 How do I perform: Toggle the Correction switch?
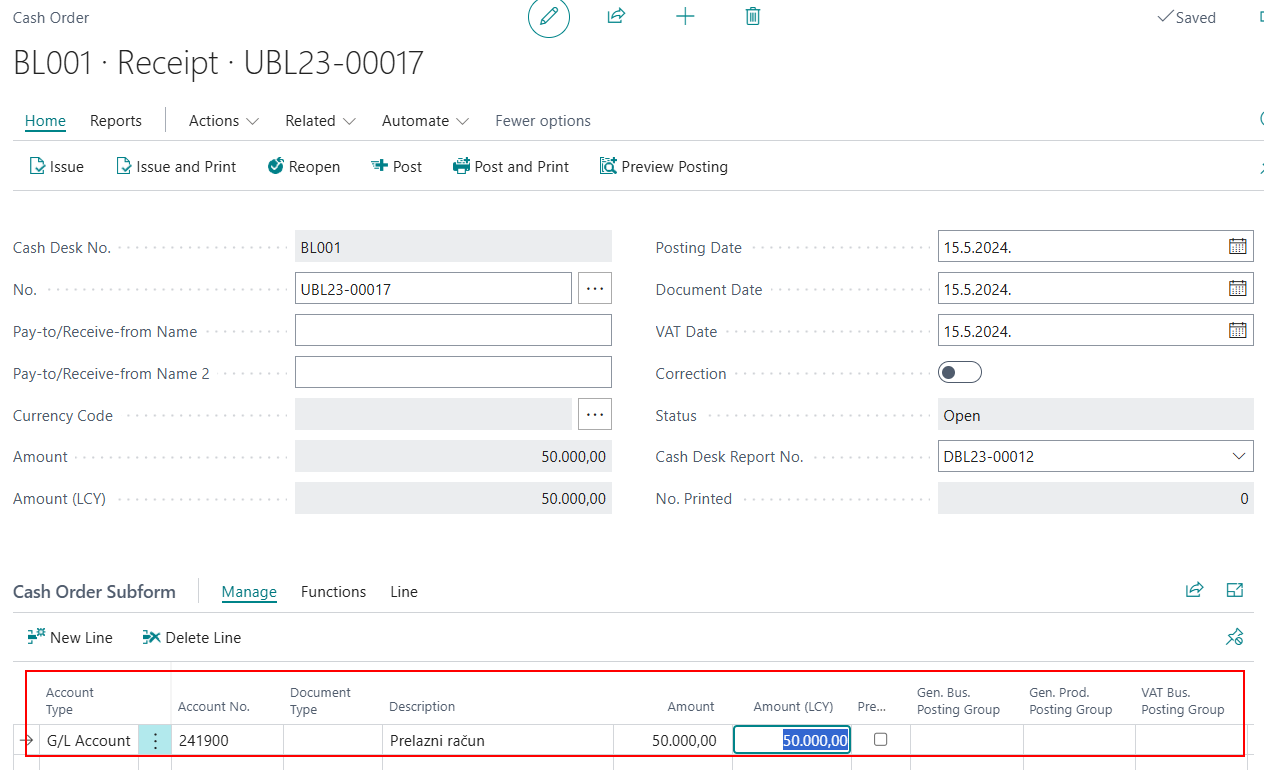pos(960,372)
